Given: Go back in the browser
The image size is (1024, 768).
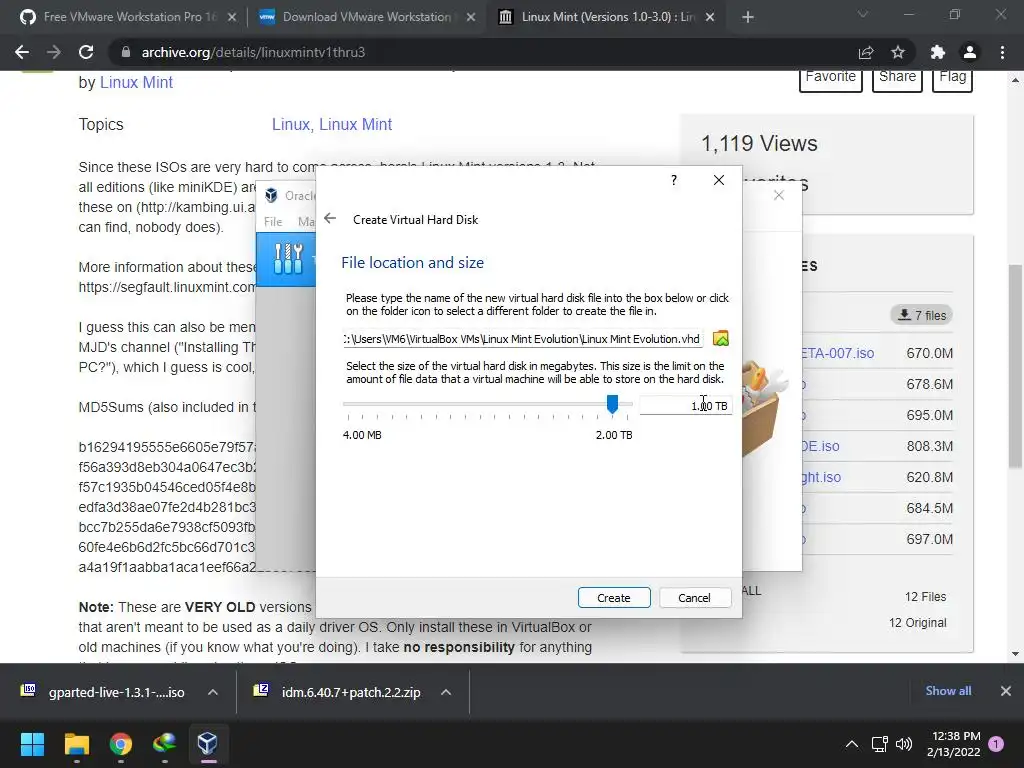Looking at the screenshot, I should coord(22,52).
